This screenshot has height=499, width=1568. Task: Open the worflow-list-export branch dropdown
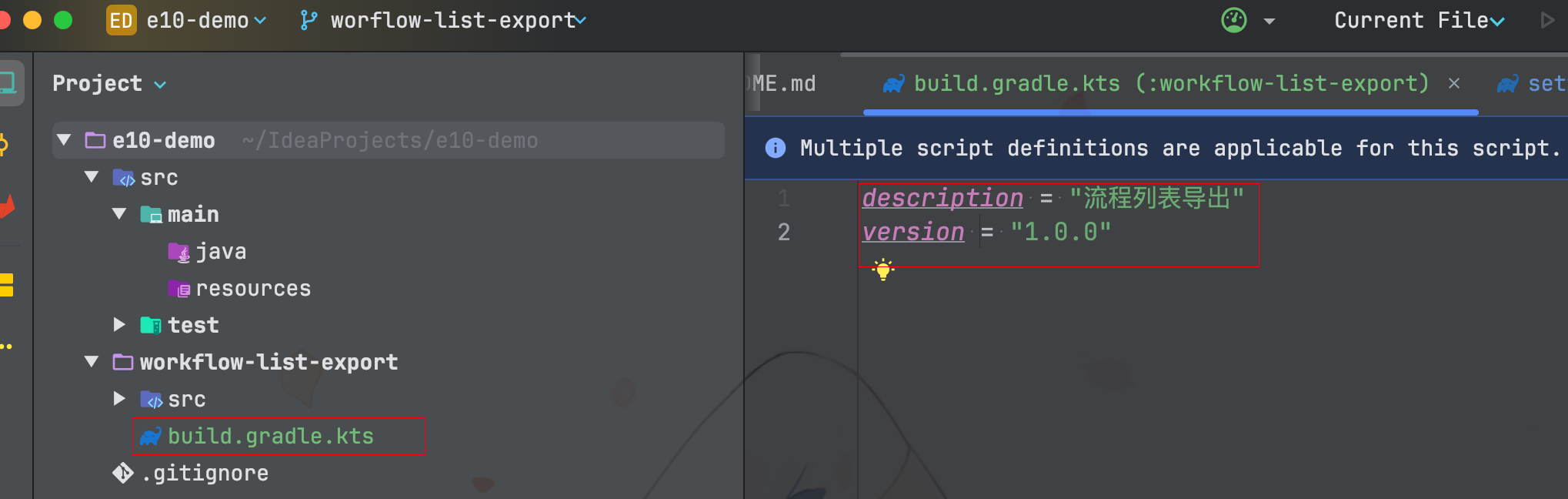point(457,20)
